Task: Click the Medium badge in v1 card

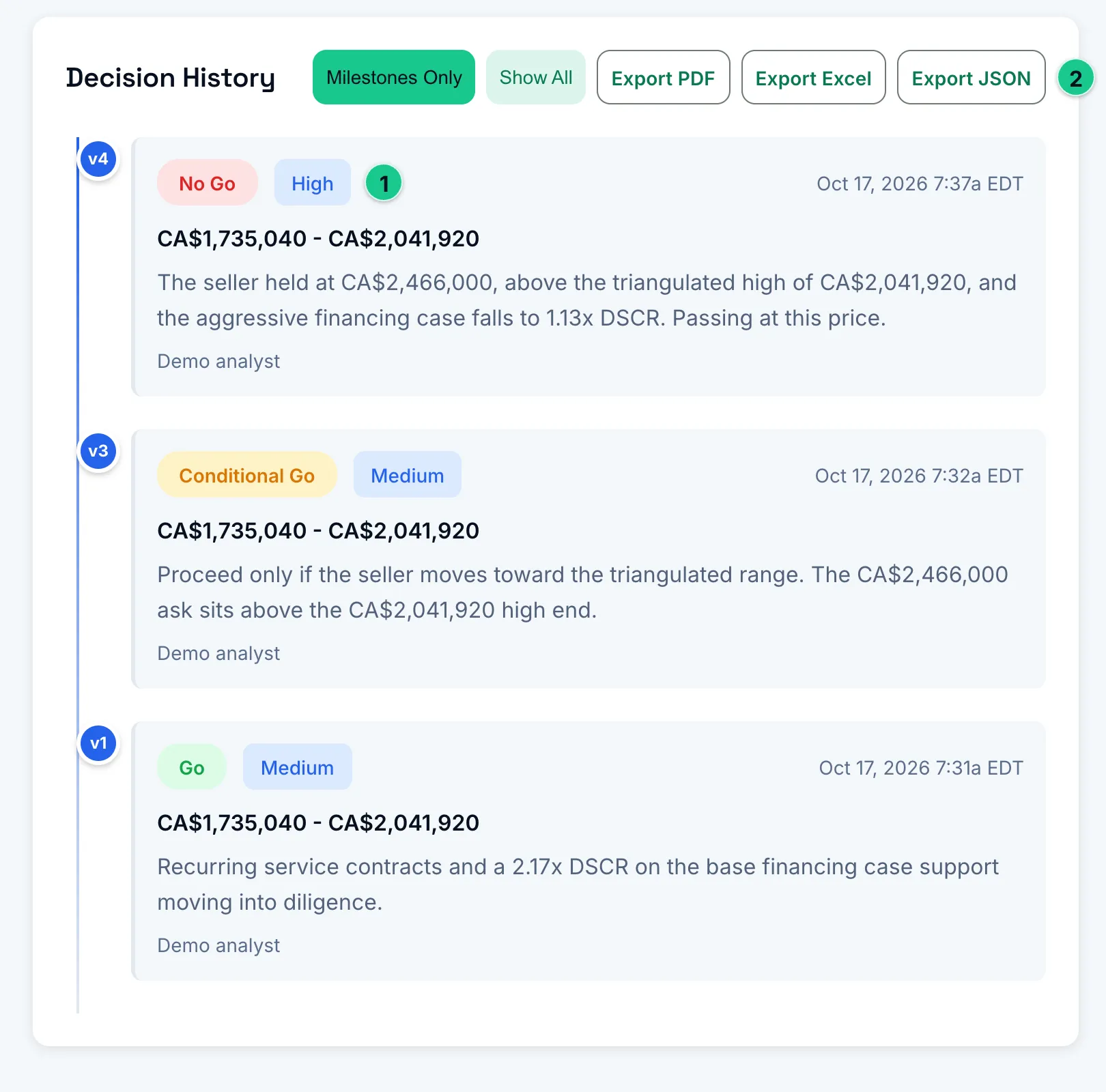Action: (298, 767)
